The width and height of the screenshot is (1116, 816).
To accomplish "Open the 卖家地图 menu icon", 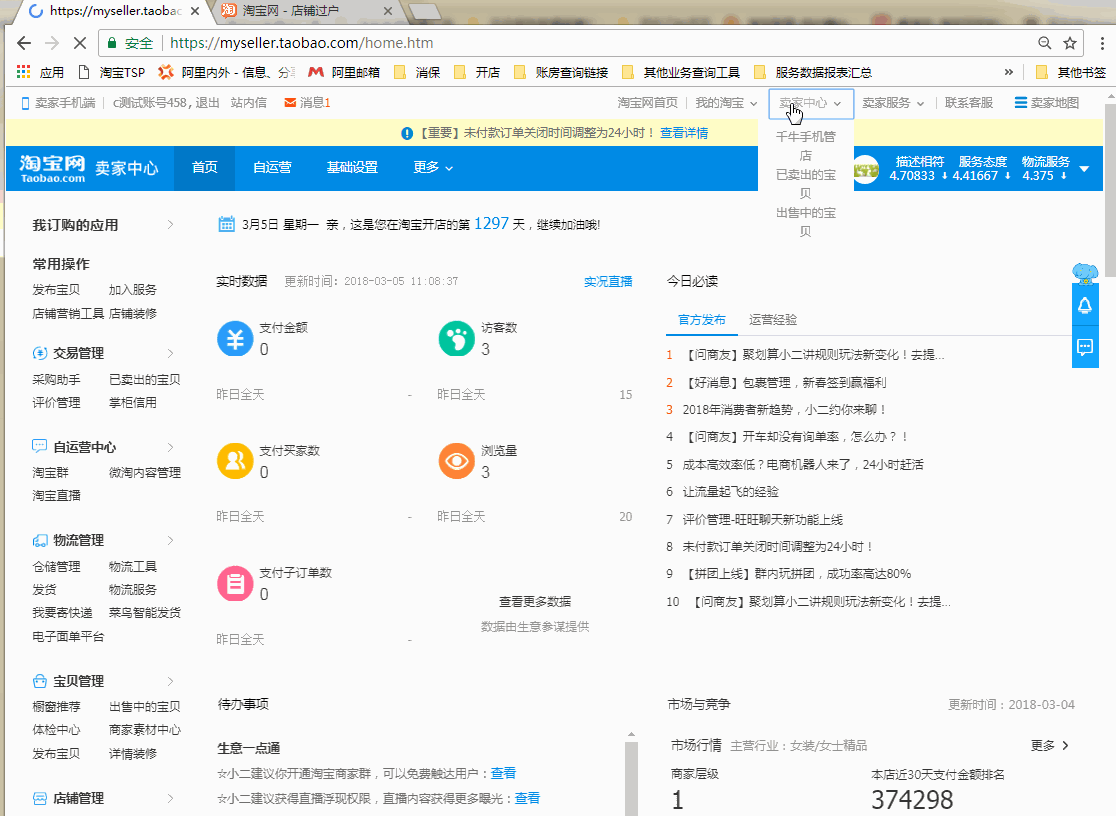I will coord(1021,103).
